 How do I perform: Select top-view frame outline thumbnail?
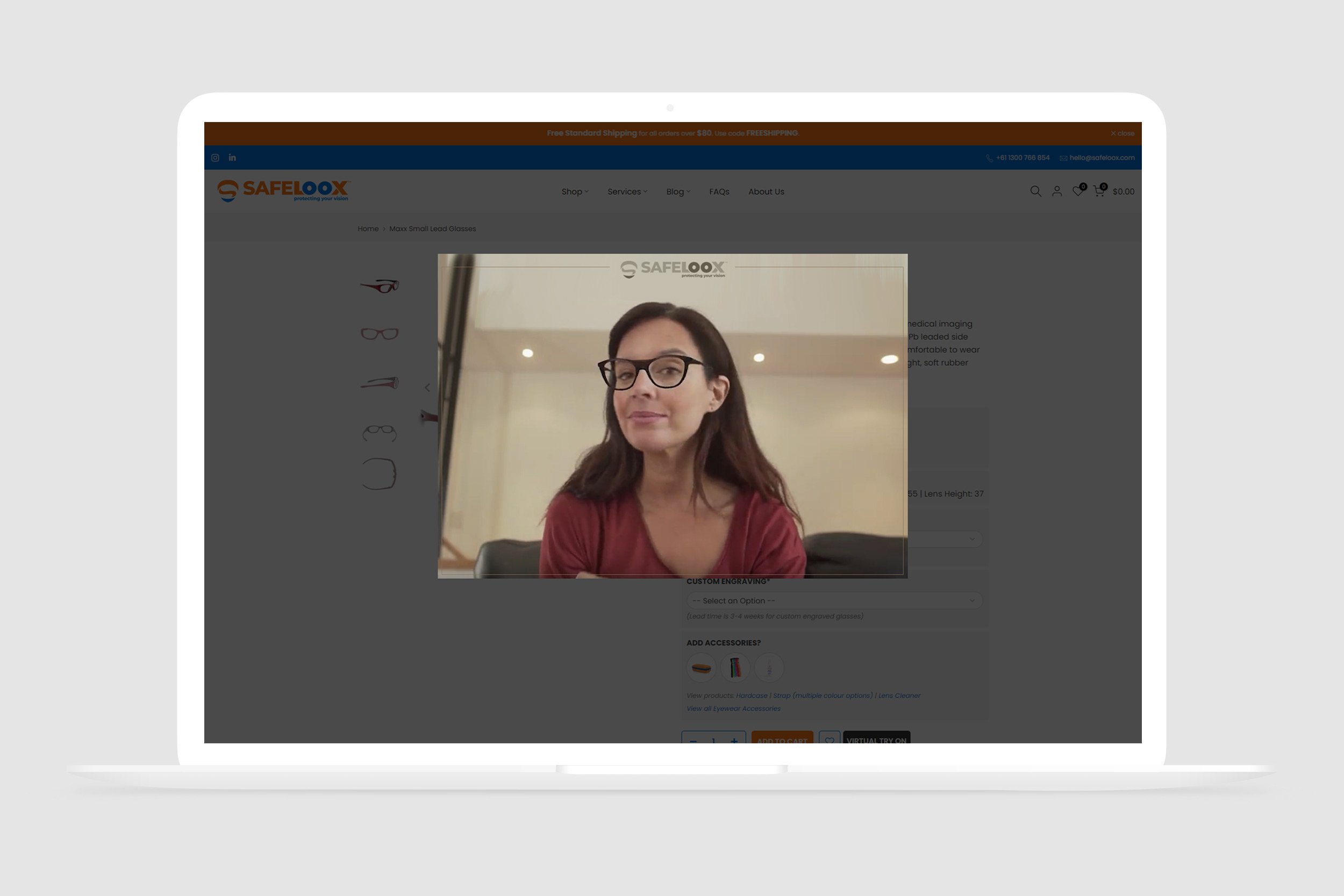[380, 474]
